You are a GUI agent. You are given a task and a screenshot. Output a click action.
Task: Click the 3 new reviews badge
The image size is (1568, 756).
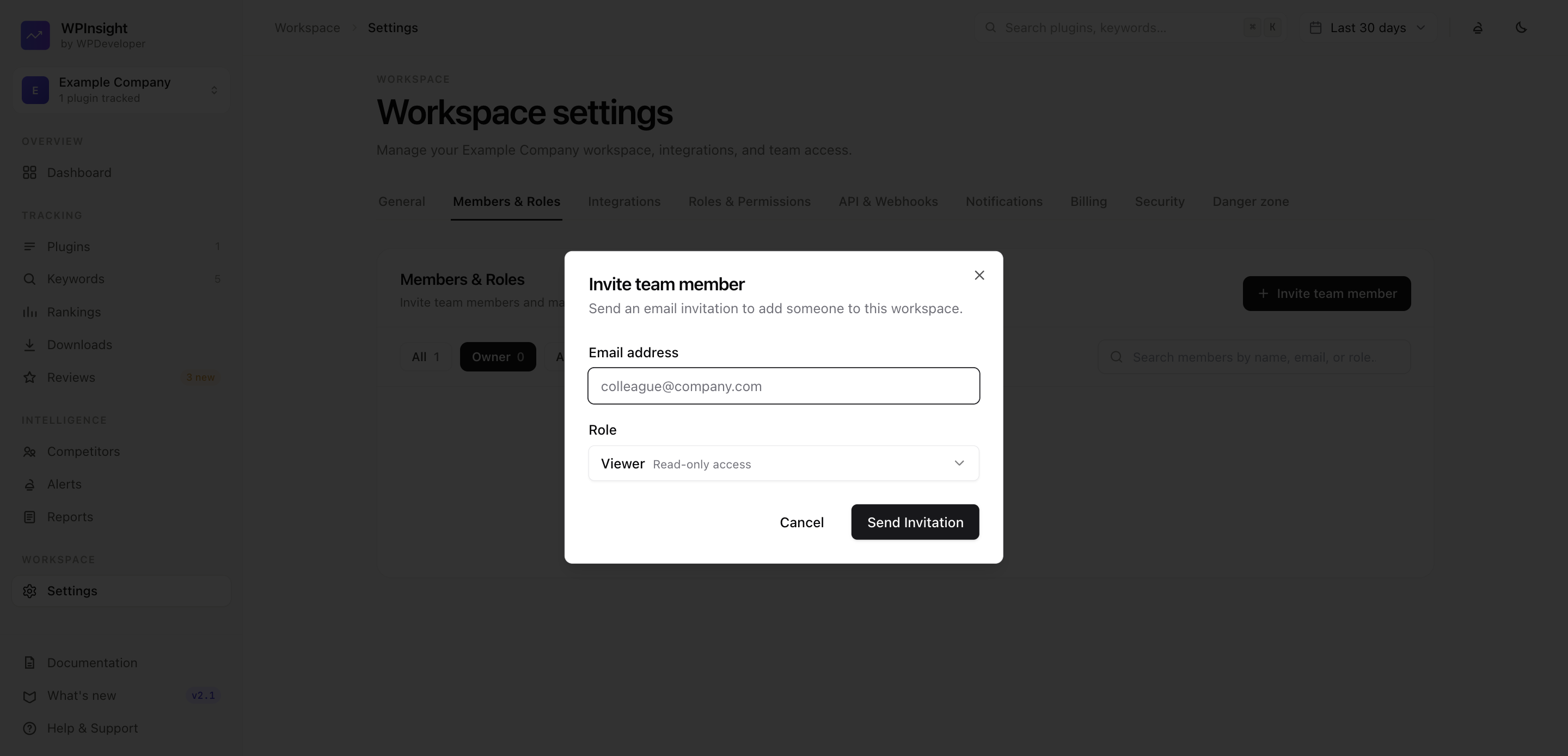click(x=200, y=377)
